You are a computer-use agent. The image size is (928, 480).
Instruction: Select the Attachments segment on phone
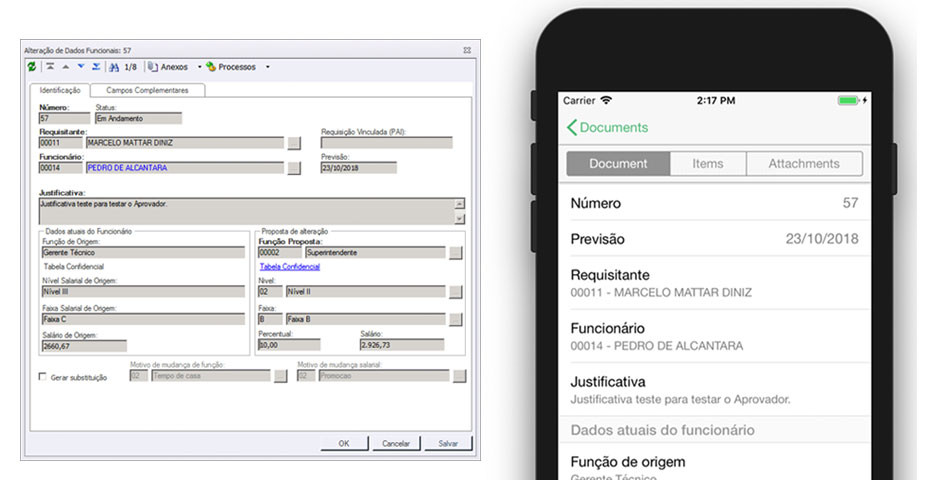pyautogui.click(x=804, y=164)
